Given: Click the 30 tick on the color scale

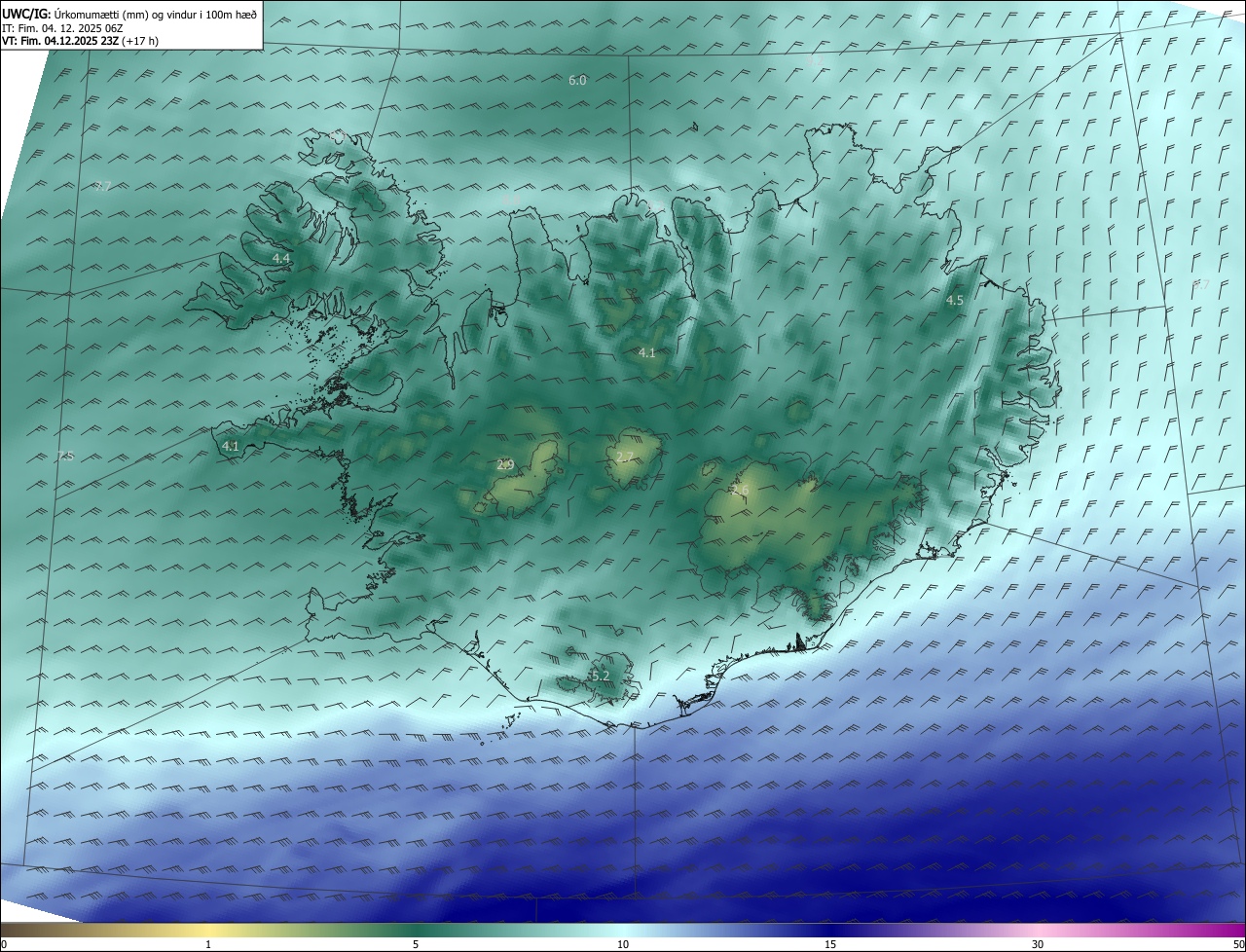Looking at the screenshot, I should coord(1038,945).
